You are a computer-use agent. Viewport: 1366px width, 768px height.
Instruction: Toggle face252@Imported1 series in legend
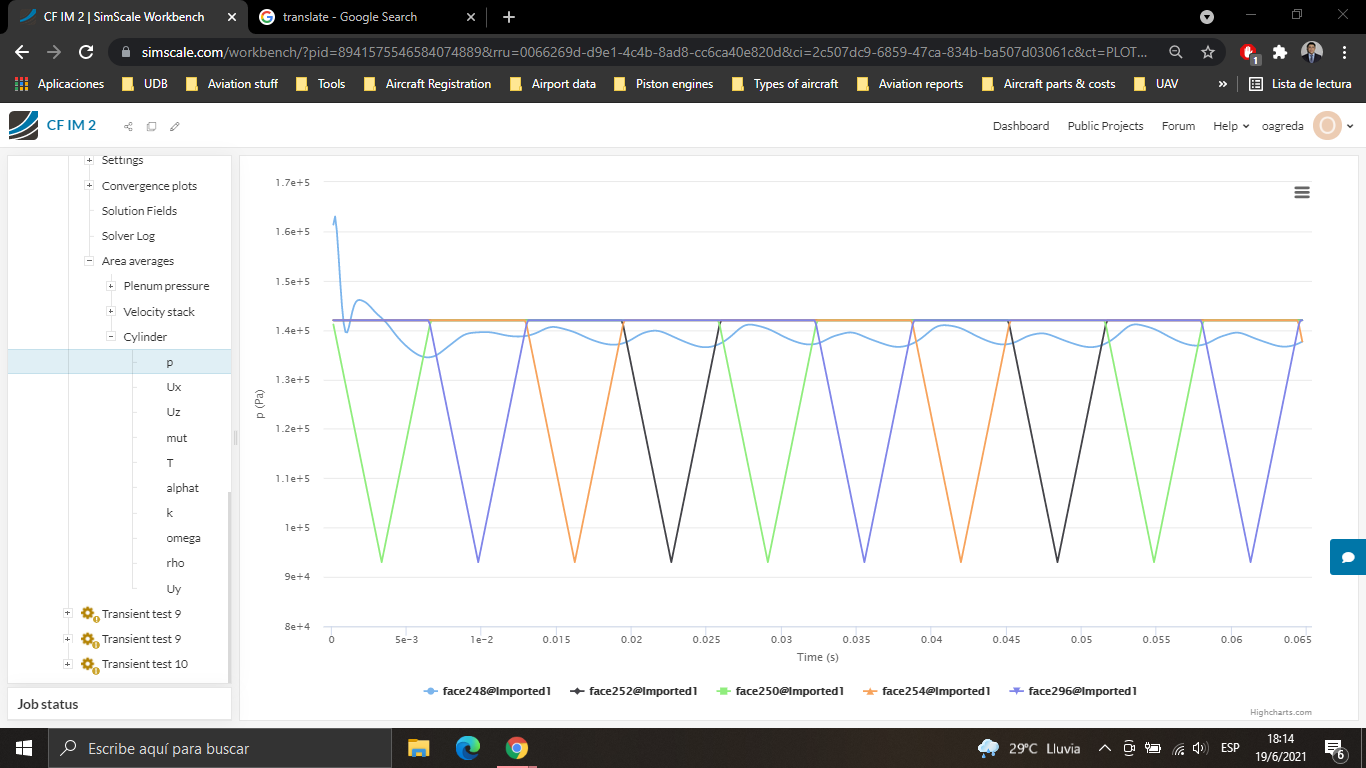tap(633, 691)
